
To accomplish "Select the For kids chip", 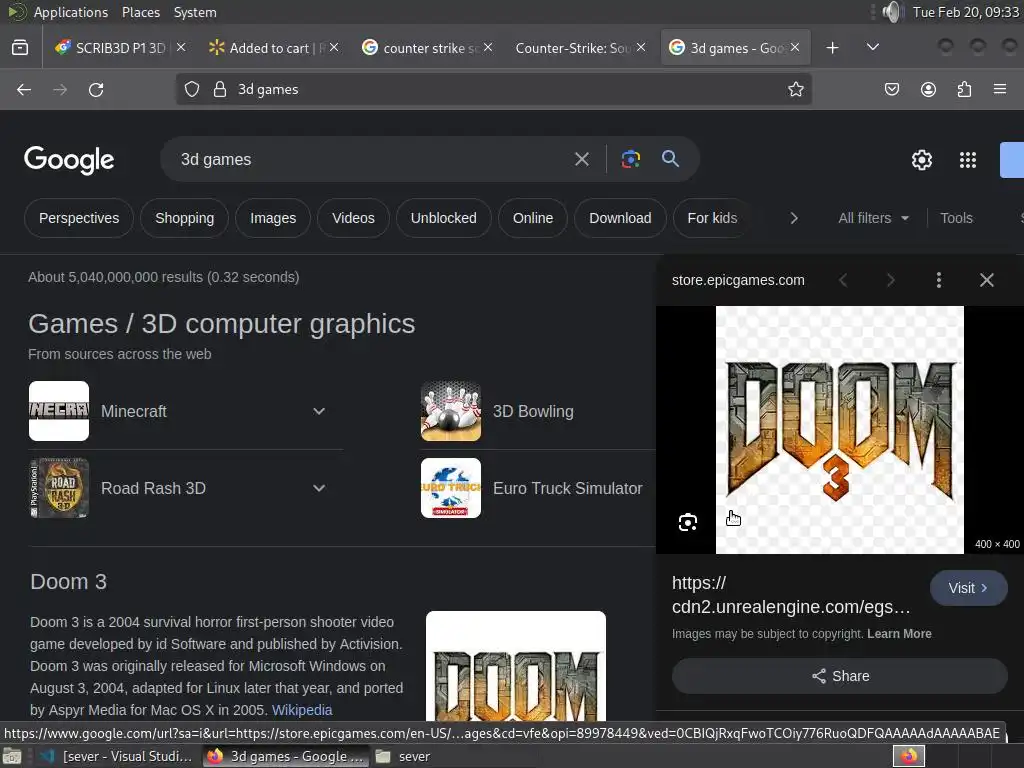I will (x=712, y=218).
